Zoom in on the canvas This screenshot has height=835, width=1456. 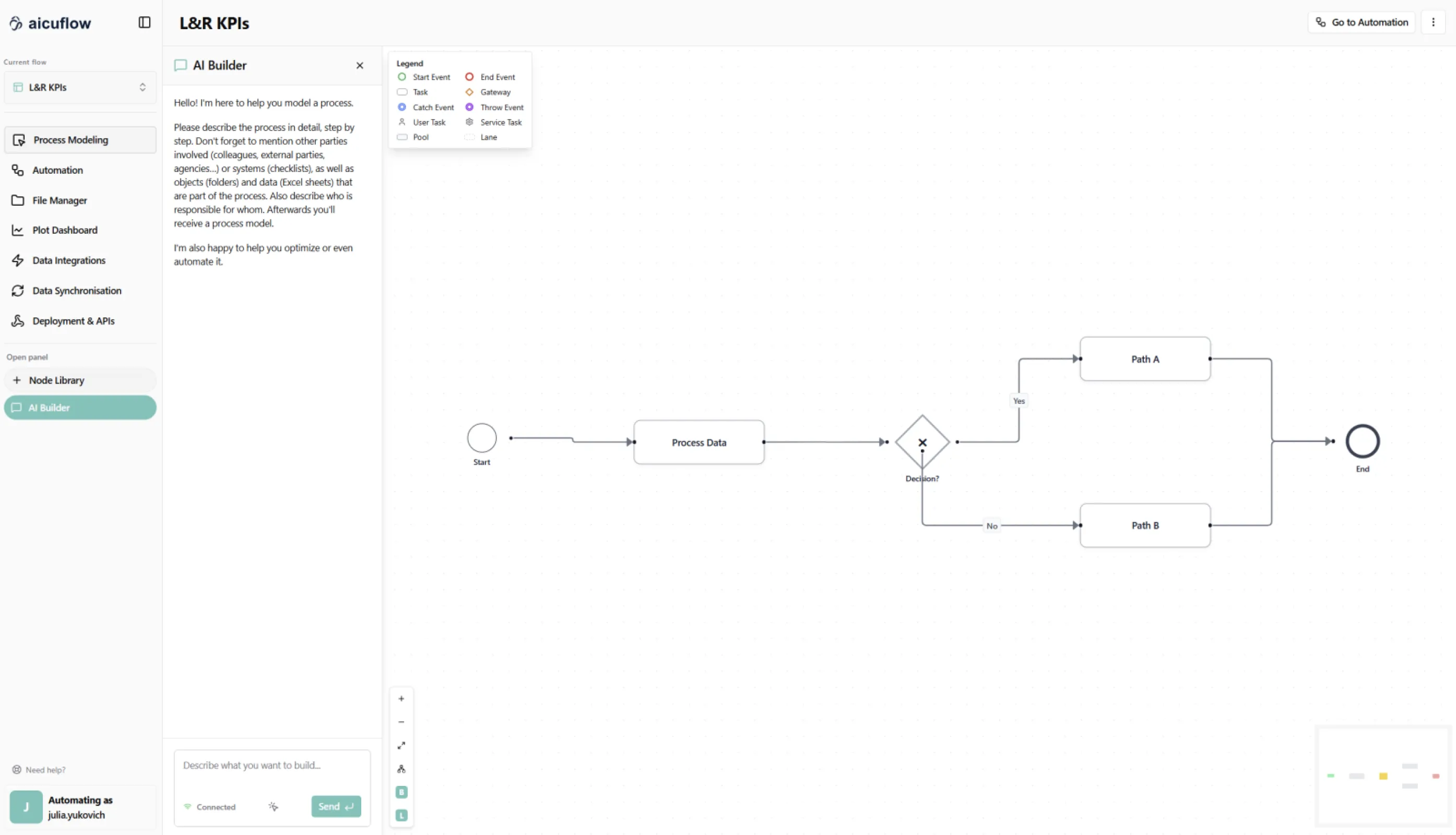tap(401, 698)
